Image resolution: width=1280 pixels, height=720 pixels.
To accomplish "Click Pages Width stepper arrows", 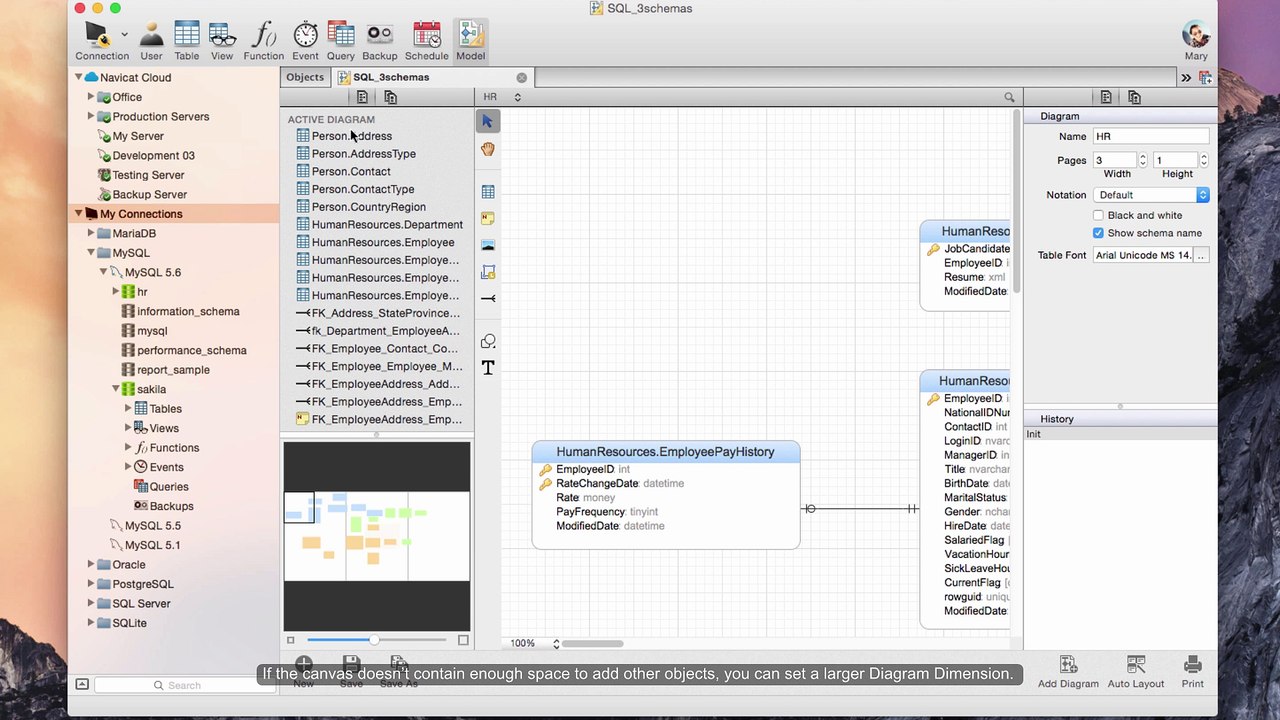I will coord(1143,160).
